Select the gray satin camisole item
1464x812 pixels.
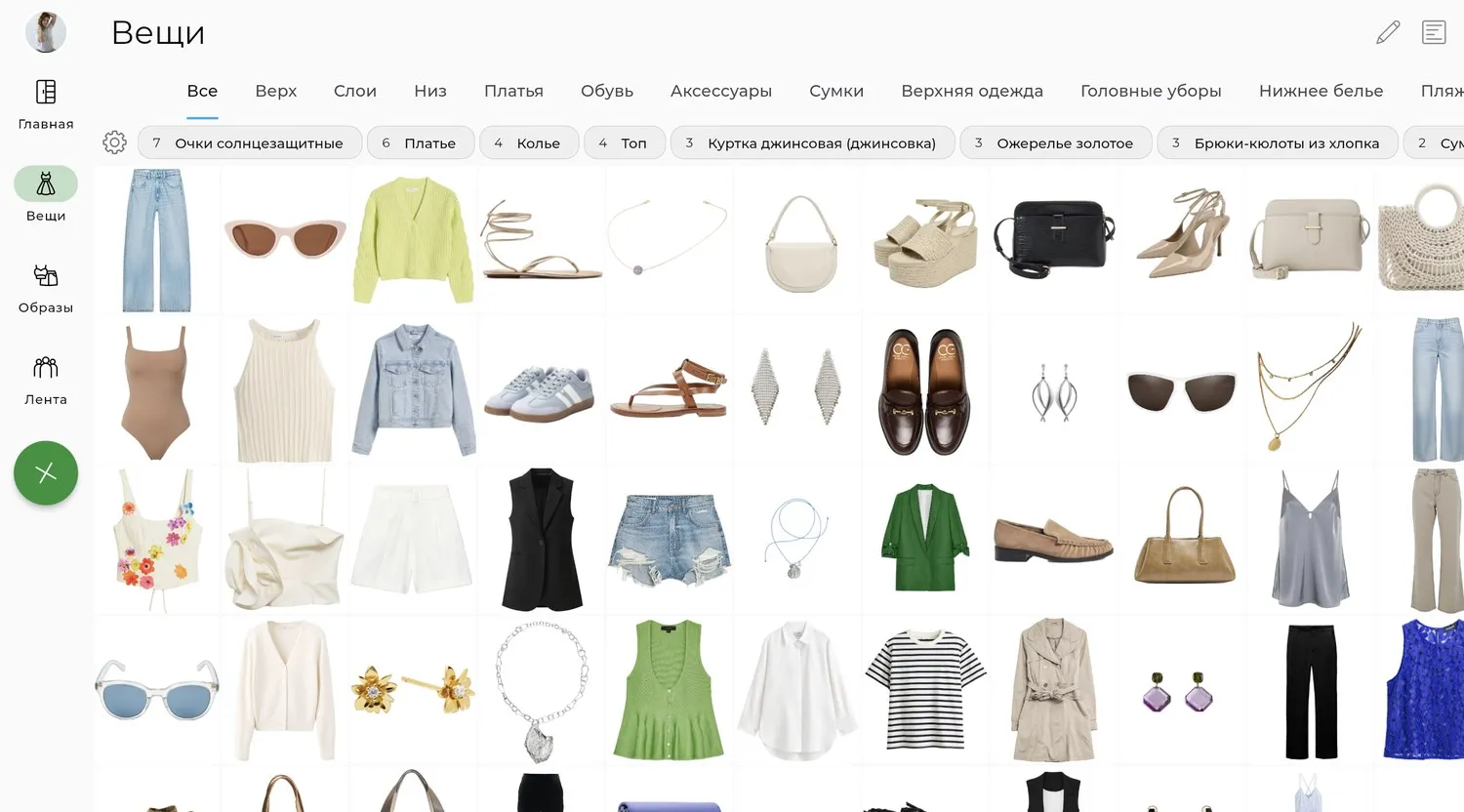coord(1310,540)
